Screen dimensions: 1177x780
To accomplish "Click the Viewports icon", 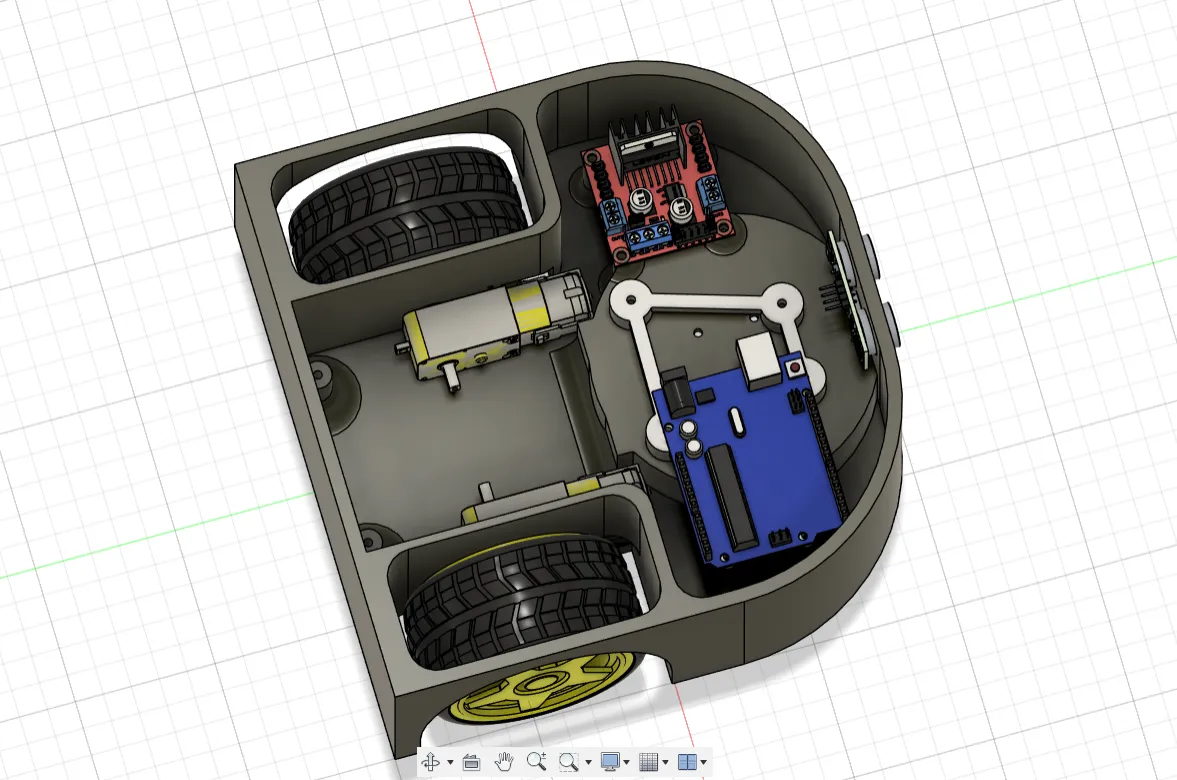I will pos(688,762).
